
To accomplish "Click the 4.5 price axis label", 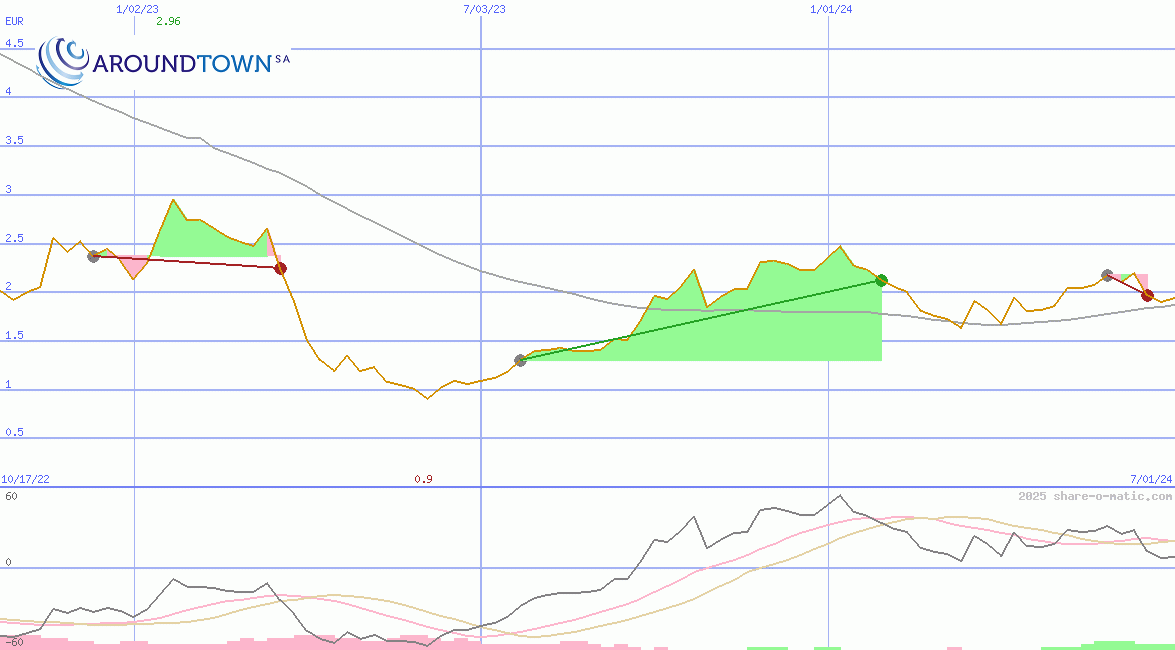I will pos(14,44).
